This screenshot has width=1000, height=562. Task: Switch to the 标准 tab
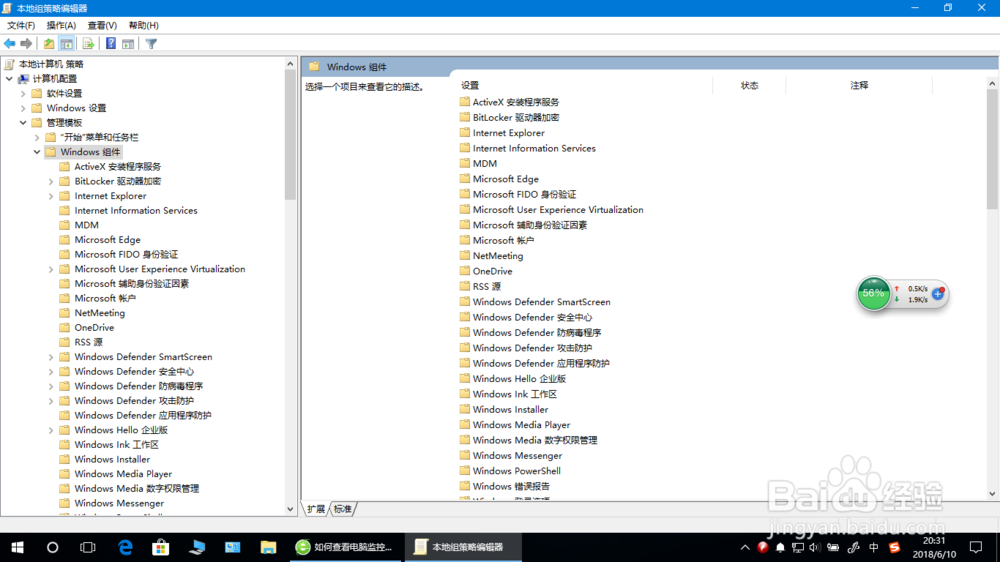[342, 509]
